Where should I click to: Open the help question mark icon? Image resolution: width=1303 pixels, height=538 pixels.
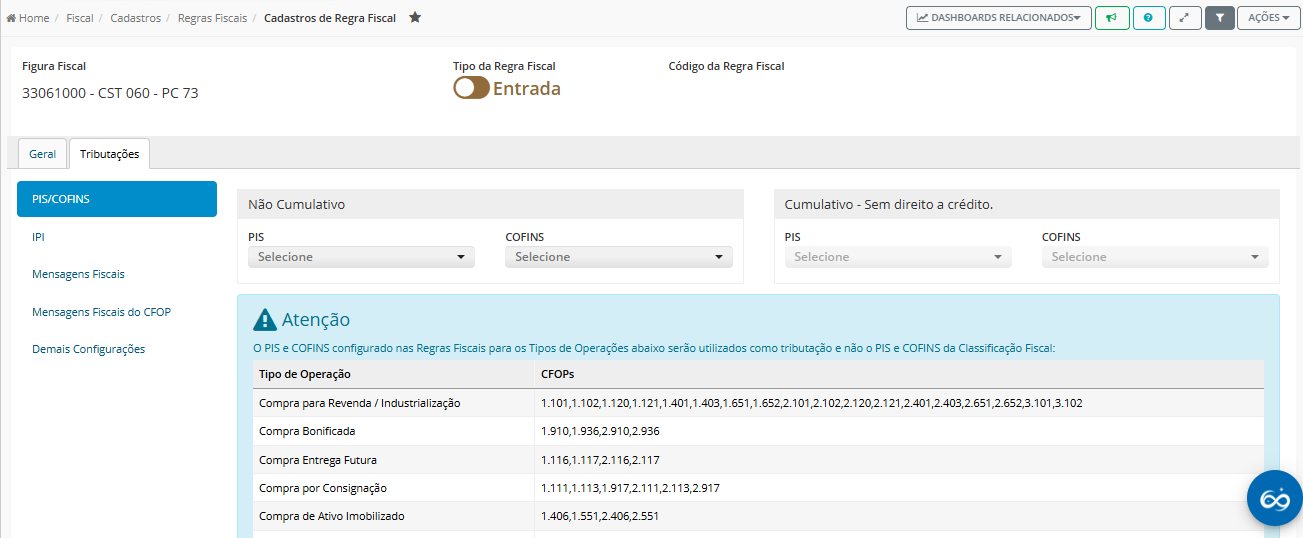1149,18
